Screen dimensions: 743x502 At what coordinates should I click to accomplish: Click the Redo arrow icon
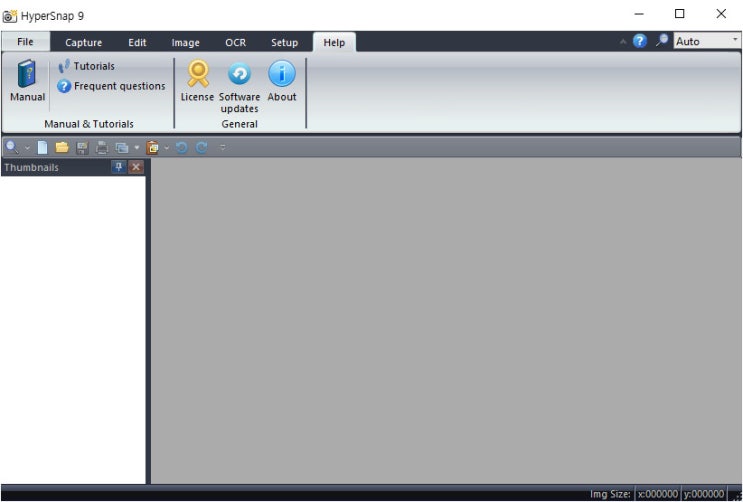point(201,148)
